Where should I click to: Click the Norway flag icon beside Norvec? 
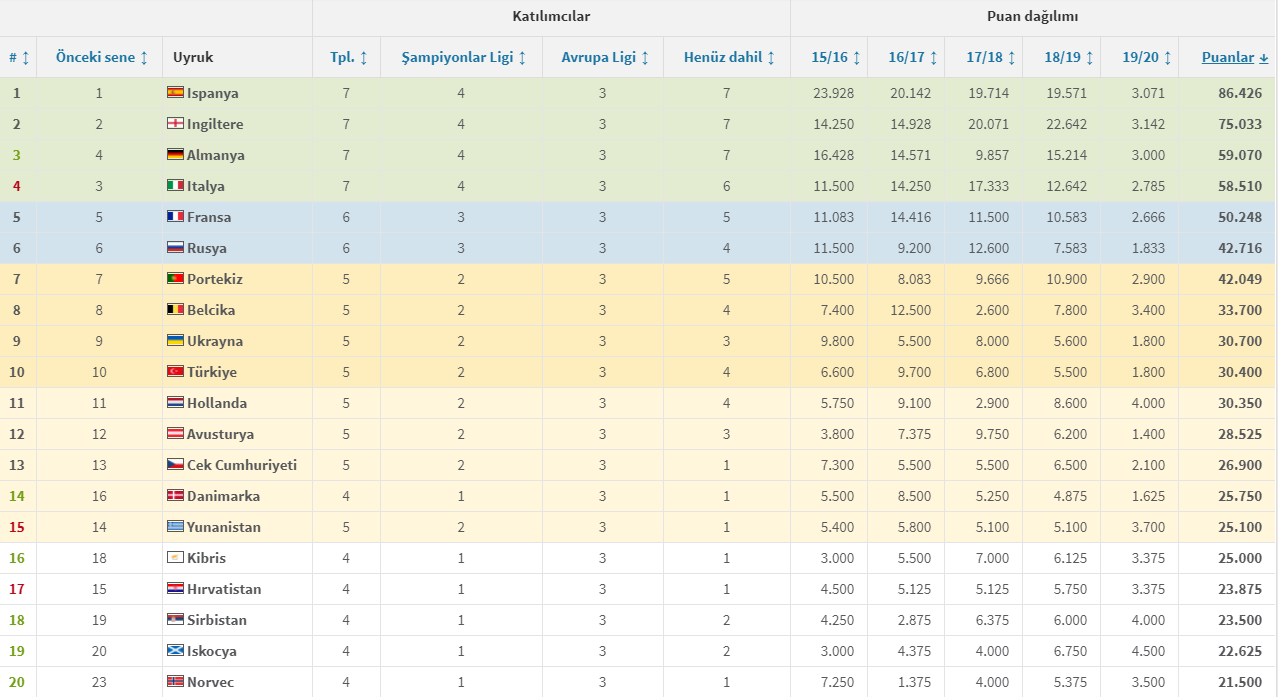point(174,682)
